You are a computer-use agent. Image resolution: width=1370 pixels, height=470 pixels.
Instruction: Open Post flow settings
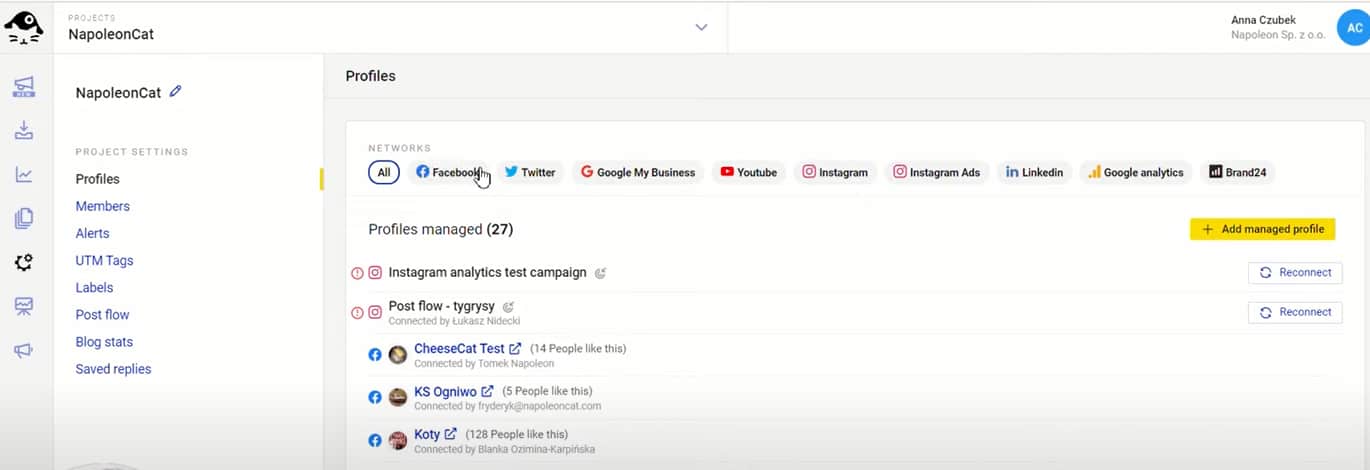pos(102,314)
